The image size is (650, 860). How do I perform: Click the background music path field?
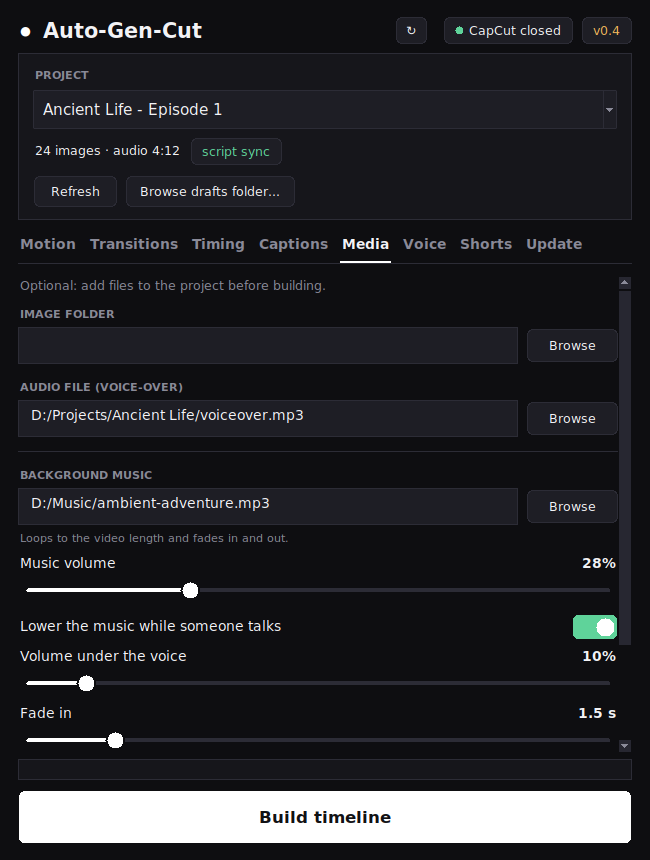268,506
